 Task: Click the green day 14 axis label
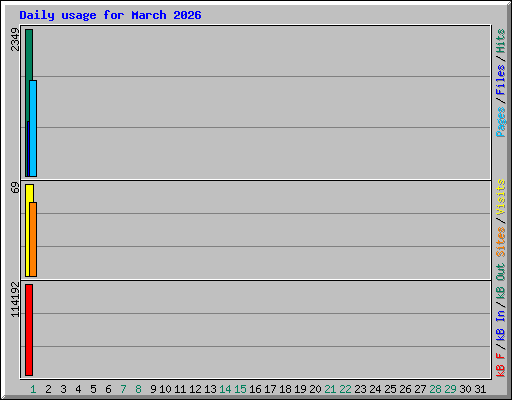click(225, 389)
